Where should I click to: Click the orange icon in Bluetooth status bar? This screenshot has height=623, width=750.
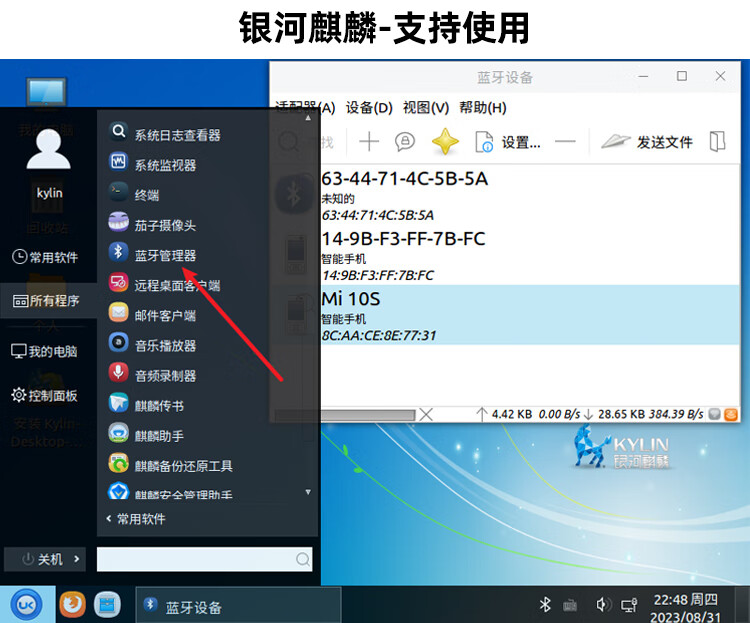(731, 414)
